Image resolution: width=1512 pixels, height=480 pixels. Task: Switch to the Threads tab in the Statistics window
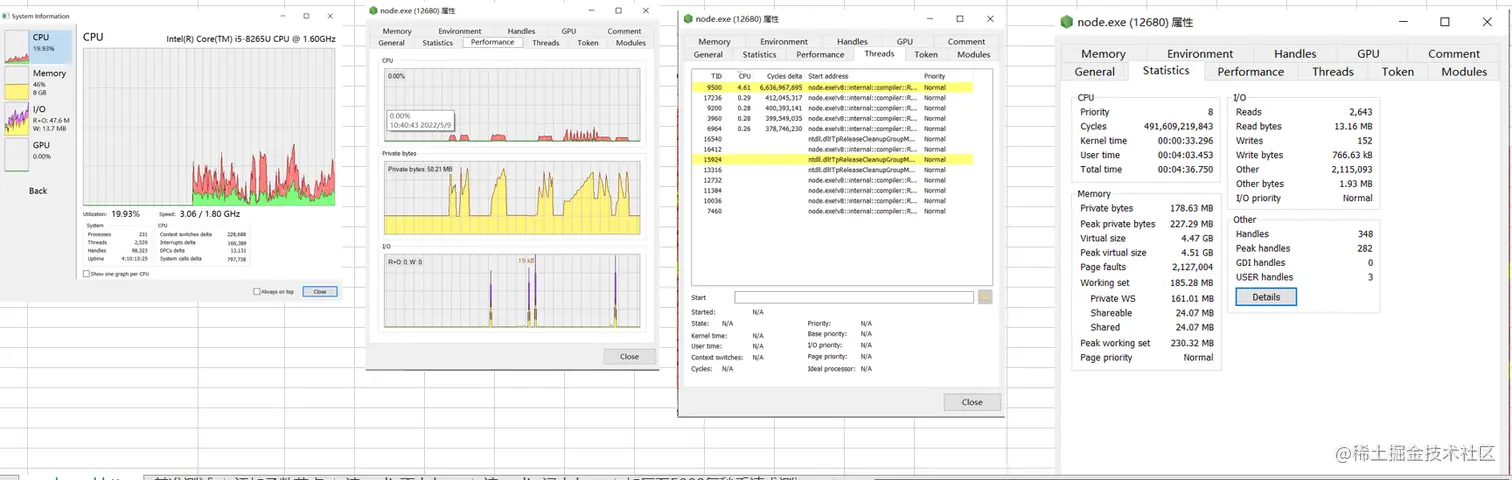point(1333,72)
